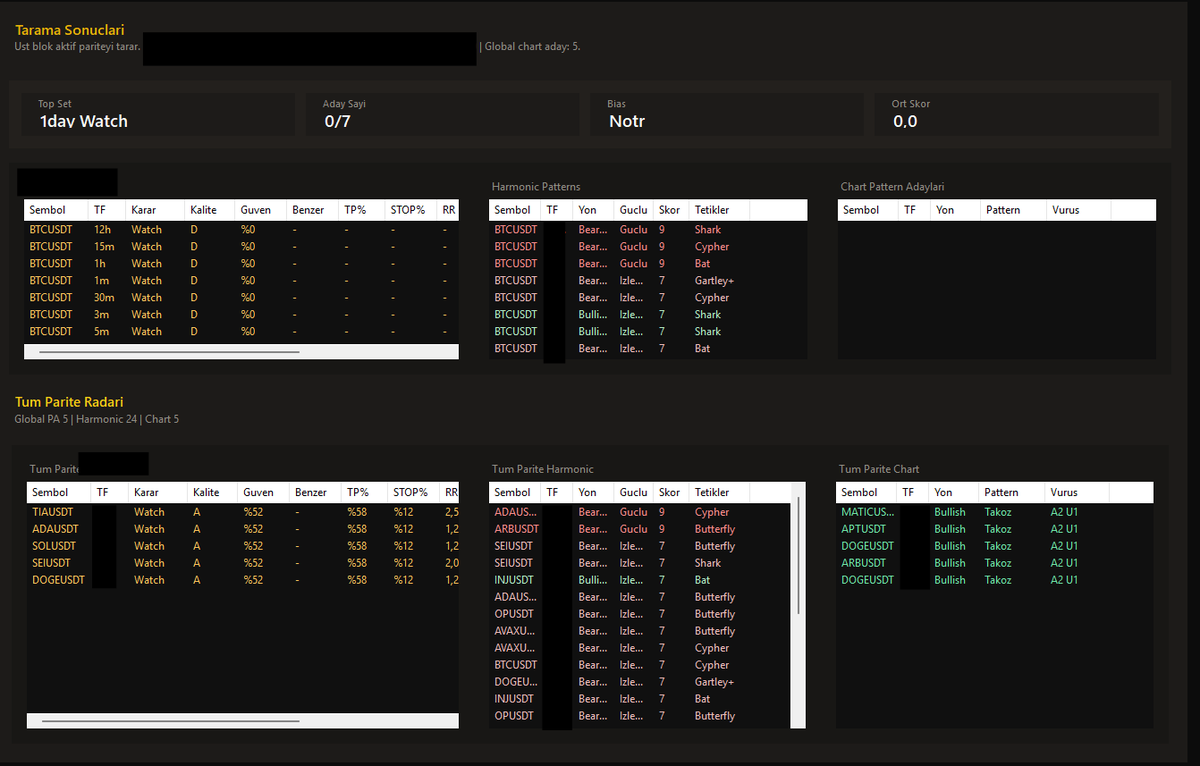Sort Harmonic Patterns table by Skor column
1200x766 pixels.
[x=671, y=210]
